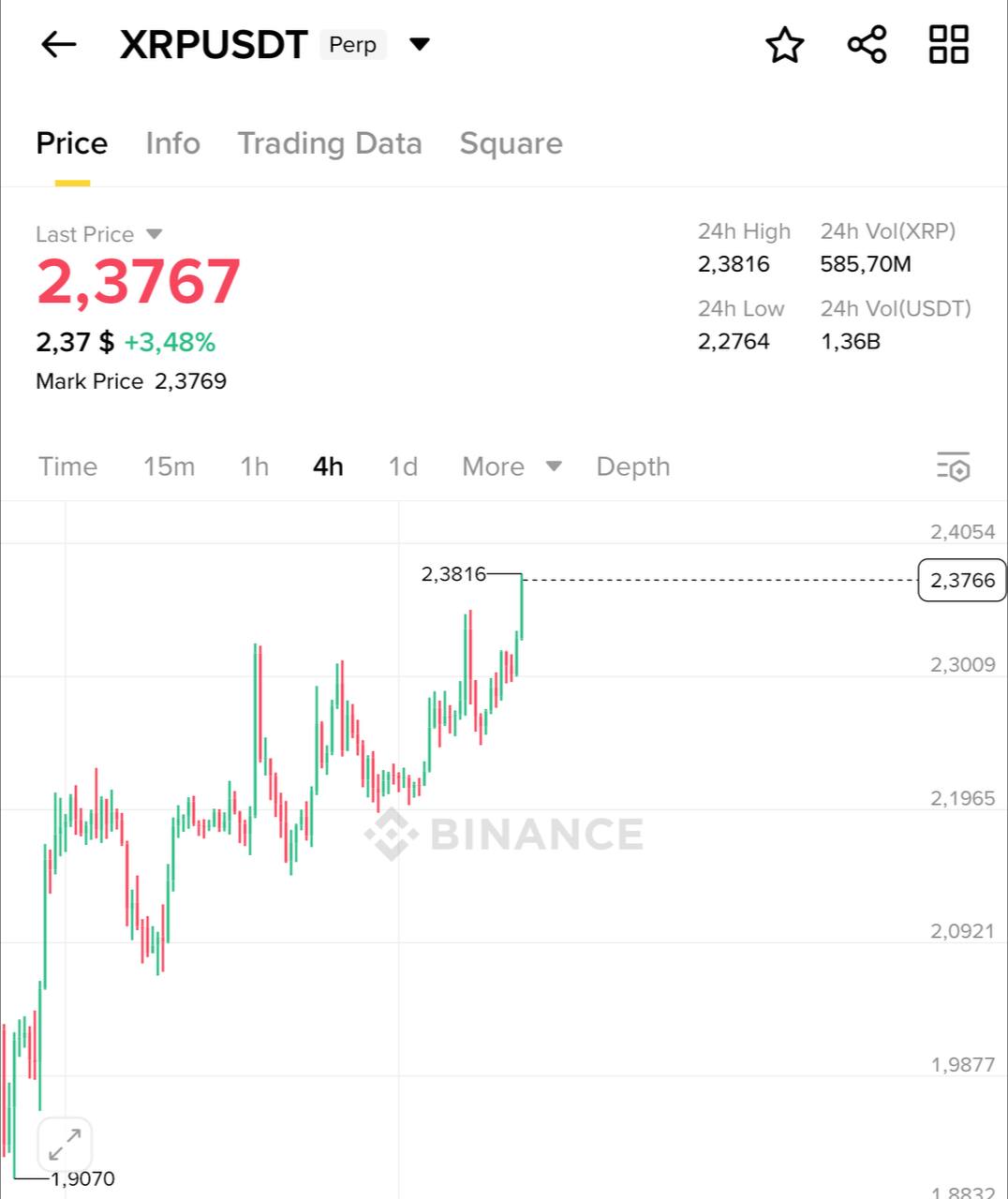Open chart indicator settings icon
This screenshot has width=1008, height=1199.
(954, 466)
